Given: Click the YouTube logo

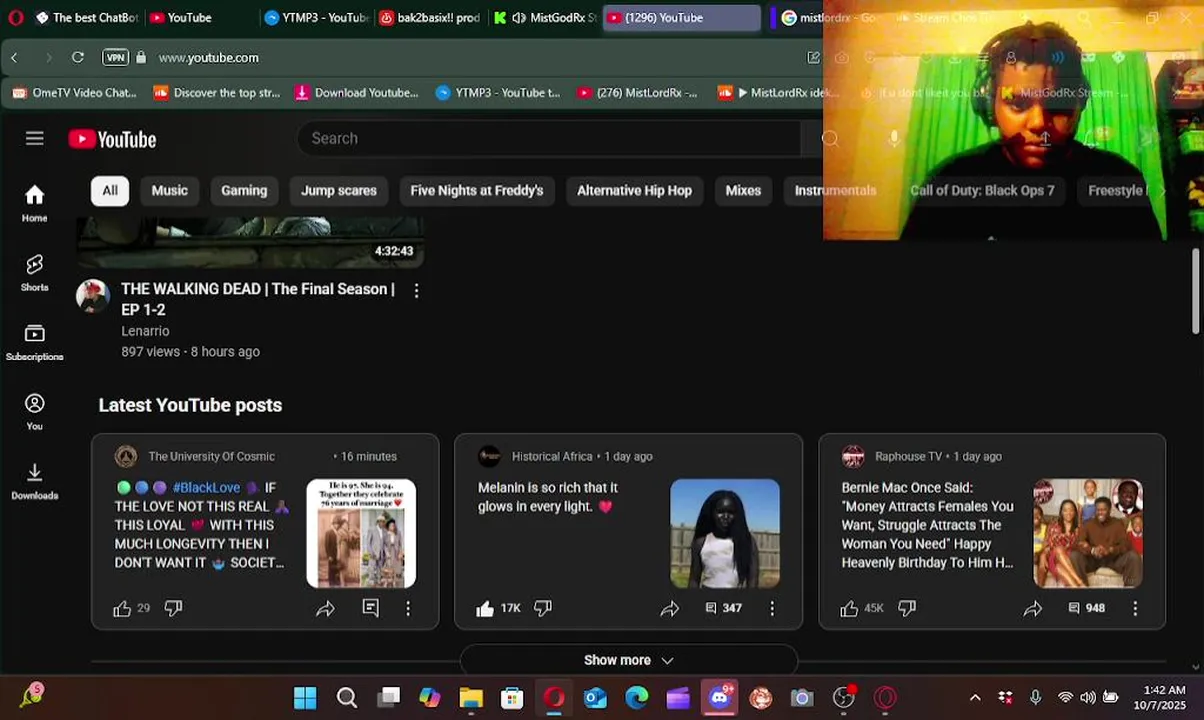Looking at the screenshot, I should 112,139.
